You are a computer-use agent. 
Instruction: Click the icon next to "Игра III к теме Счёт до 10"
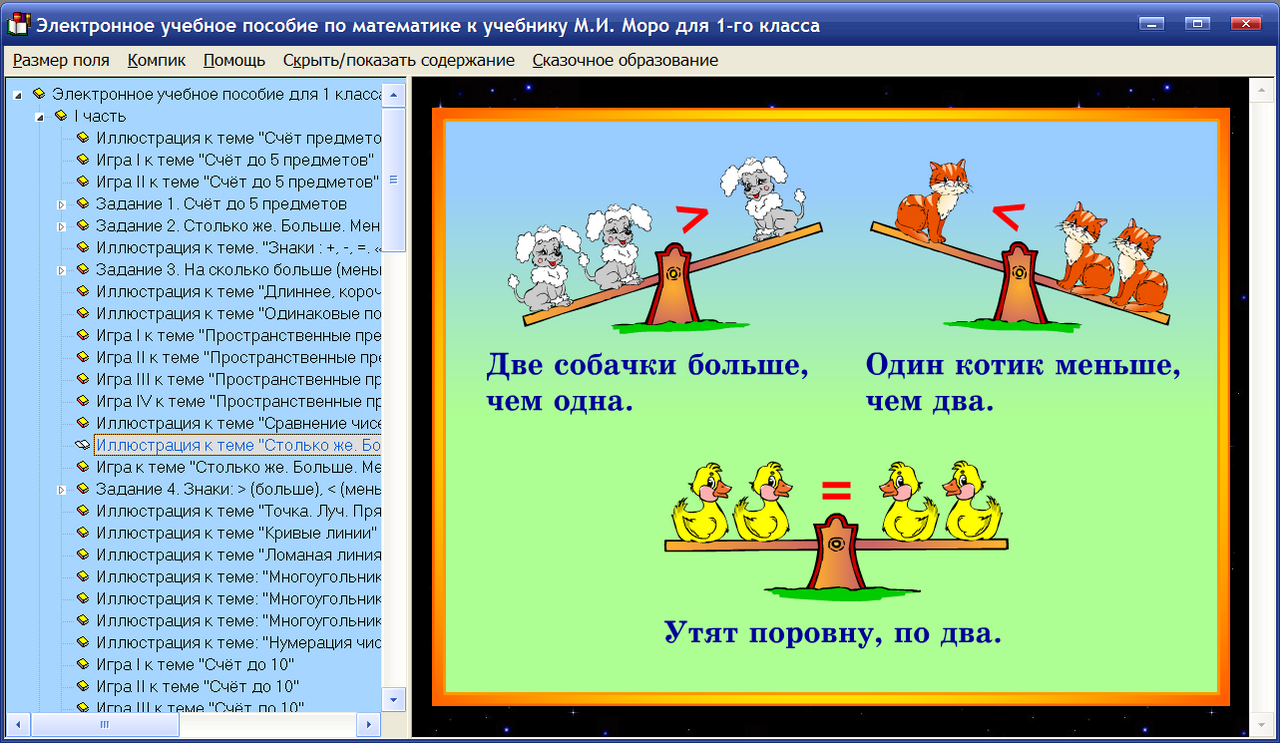(x=84, y=709)
